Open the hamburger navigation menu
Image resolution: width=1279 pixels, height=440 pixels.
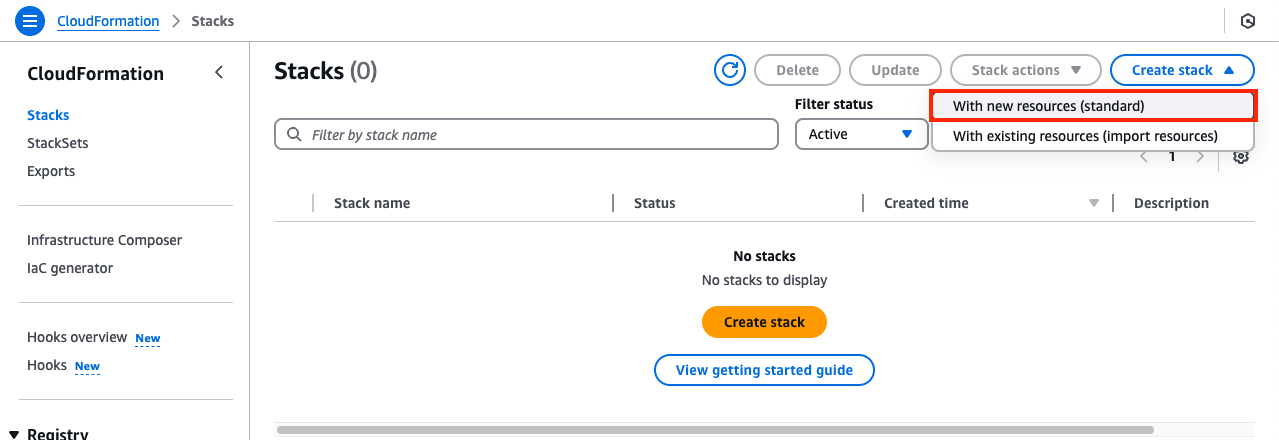click(30, 20)
